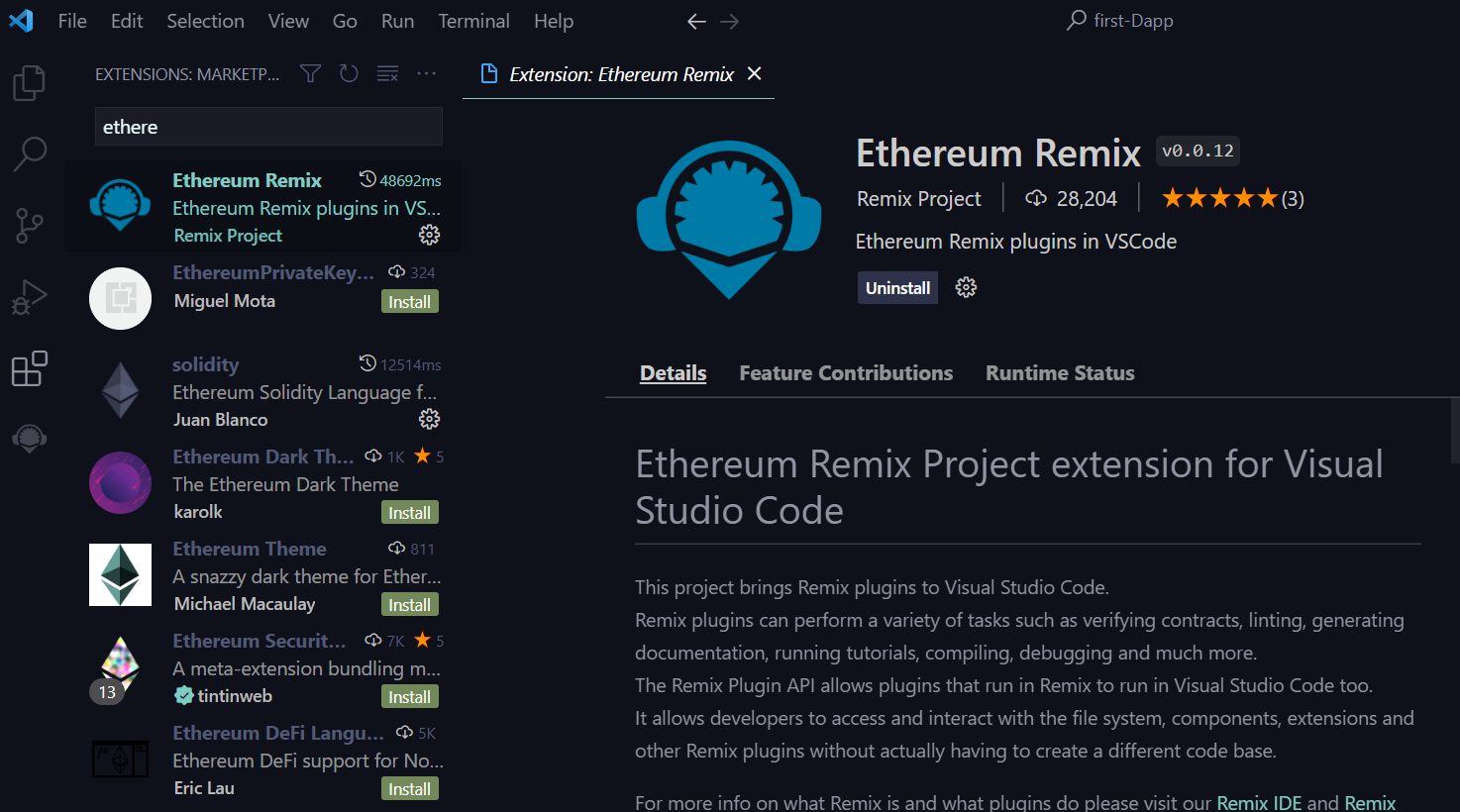Install EthereumPrivateKey extension

point(409,302)
